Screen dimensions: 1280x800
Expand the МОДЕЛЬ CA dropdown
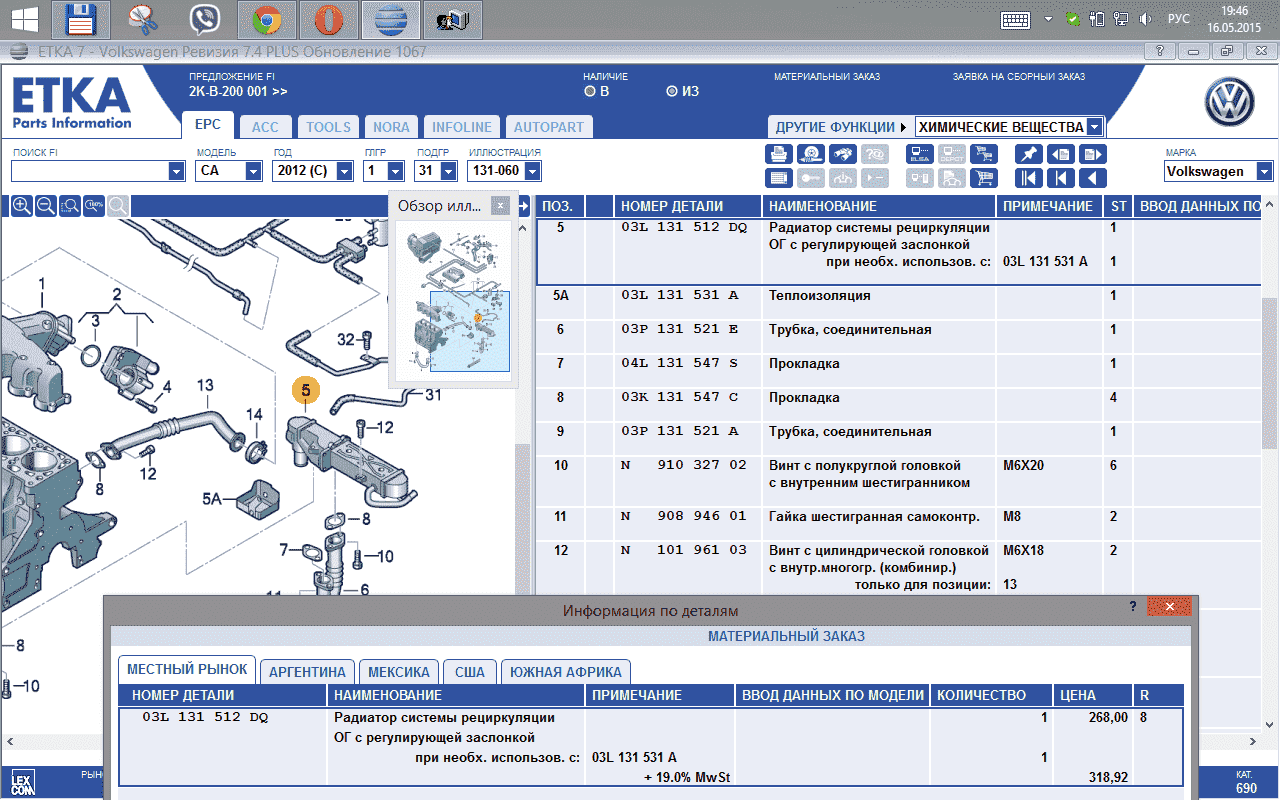[x=255, y=171]
